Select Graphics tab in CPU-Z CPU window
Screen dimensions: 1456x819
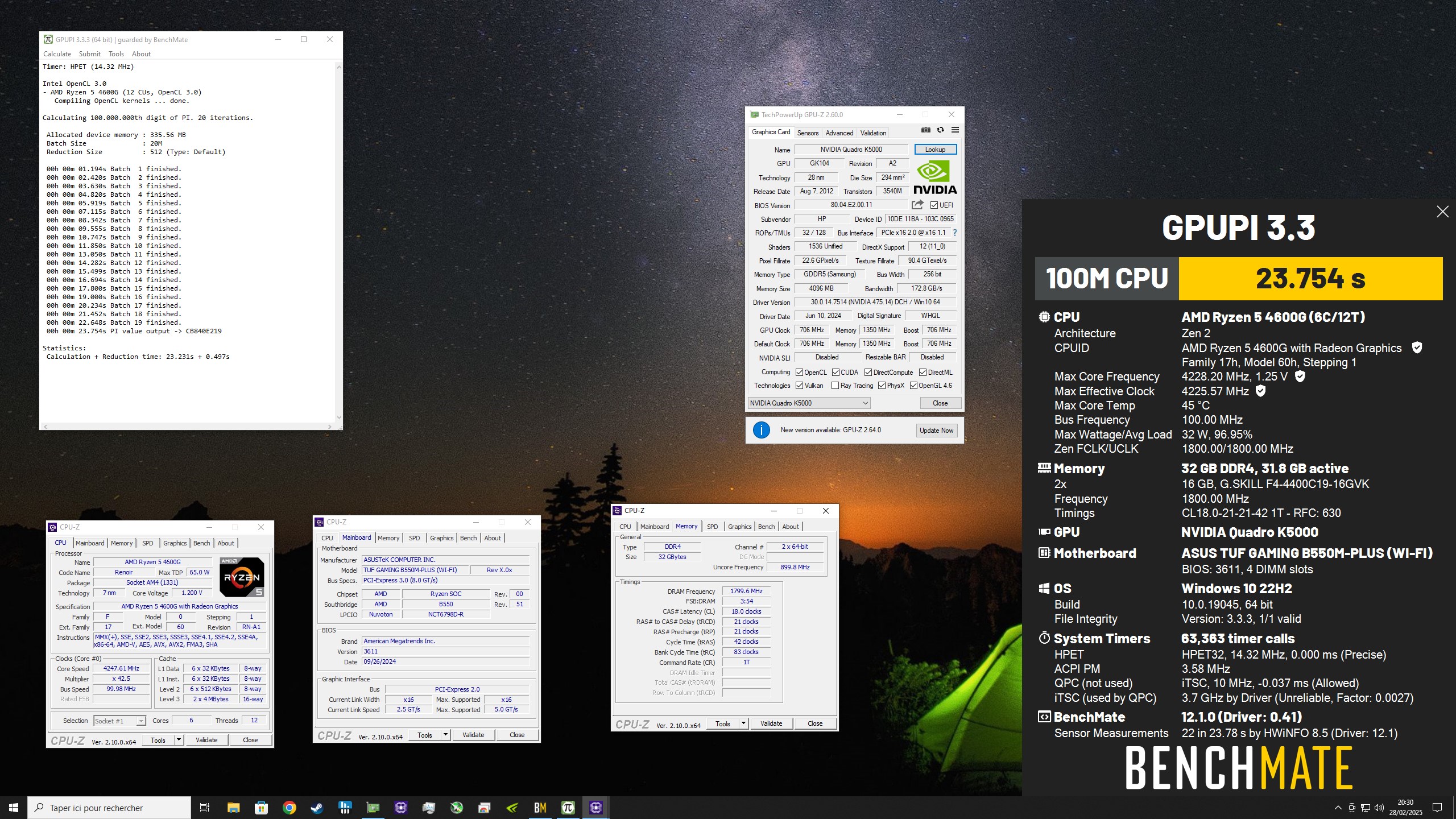point(175,543)
